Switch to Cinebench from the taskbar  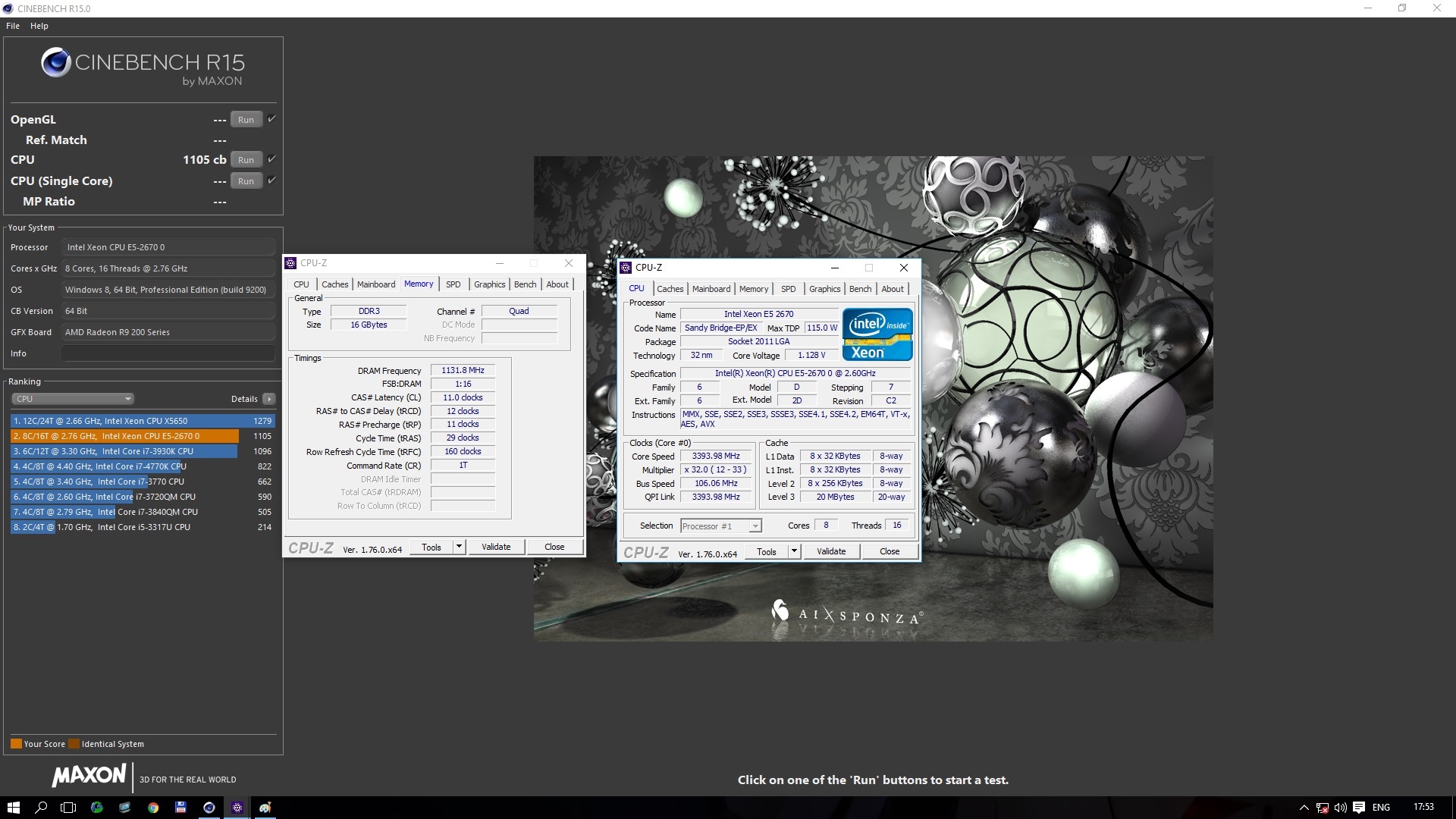point(209,808)
